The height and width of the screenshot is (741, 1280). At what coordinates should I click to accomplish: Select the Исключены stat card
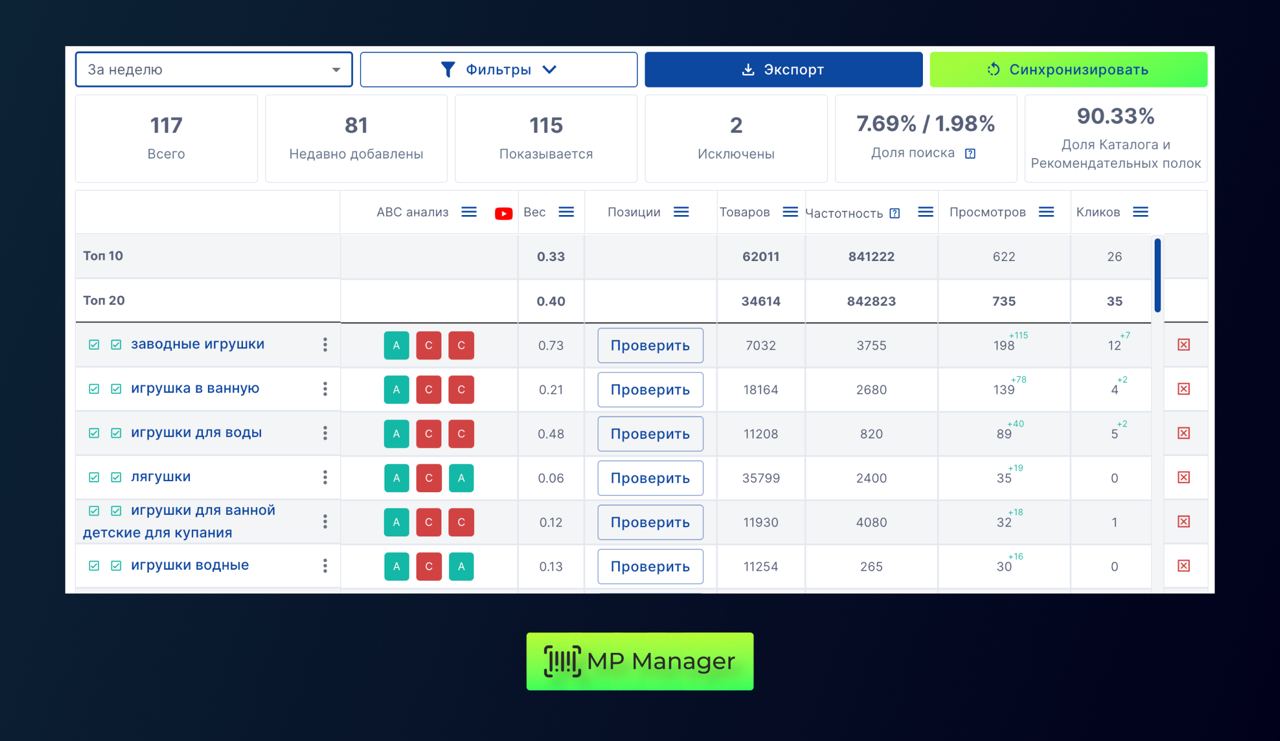736,138
